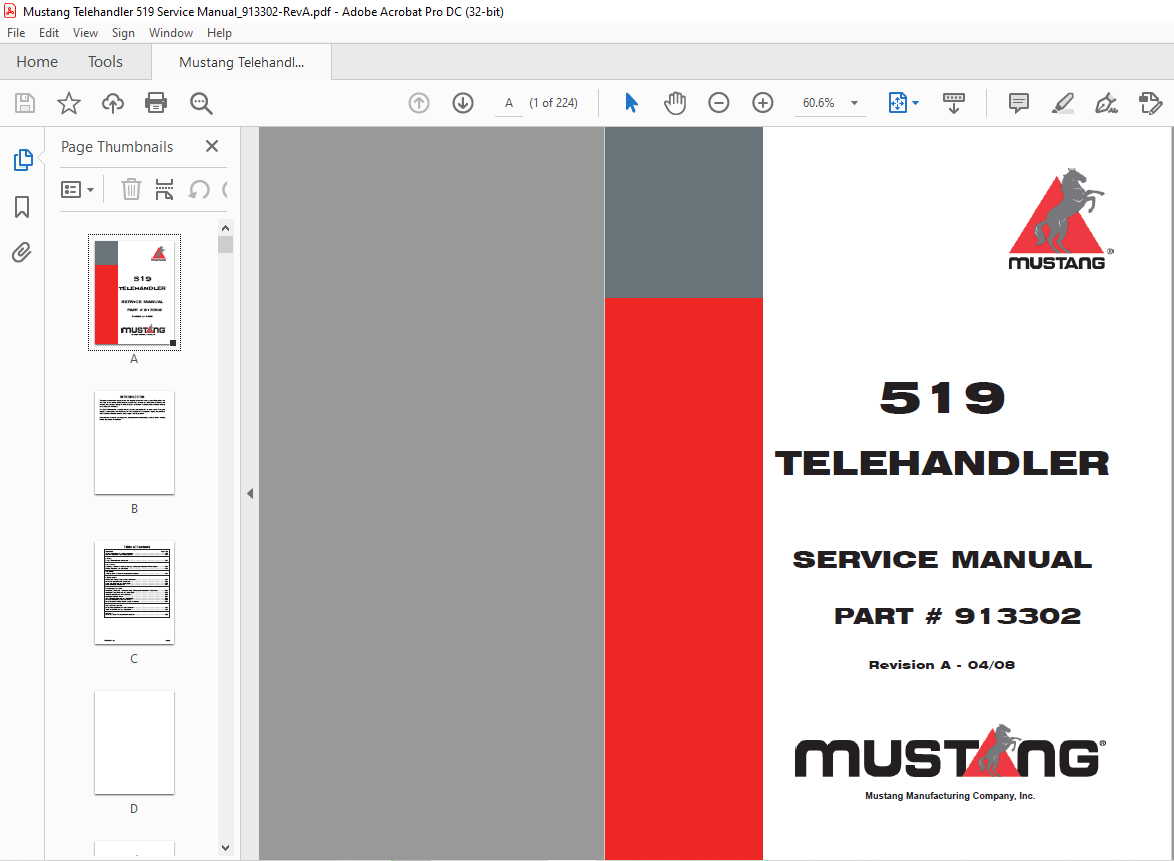Screen dimensions: 1174x861
Task: Select the Highlight text pen tool
Action: click(1062, 103)
